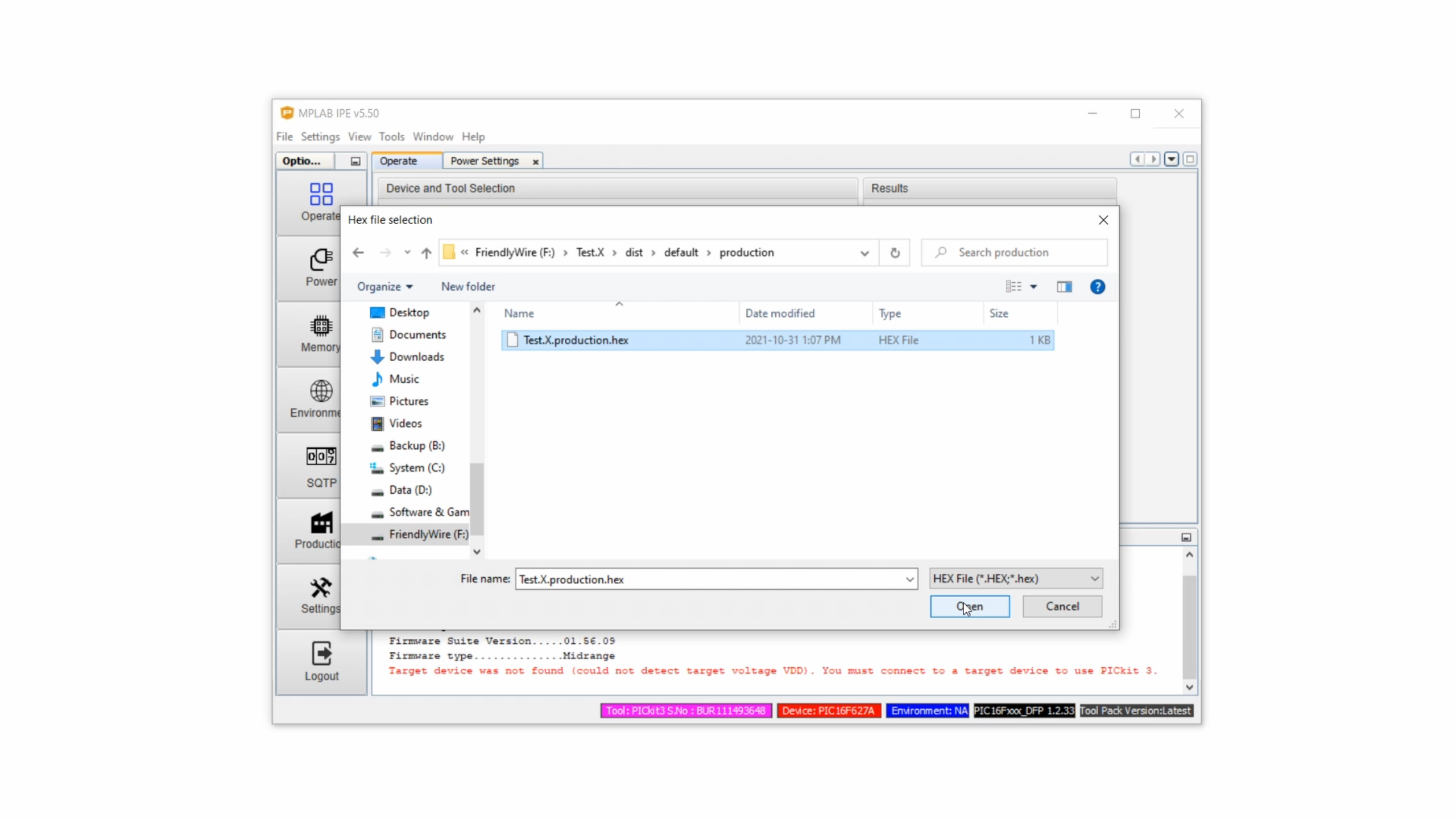Open the Logout sidebar icon

pos(321,654)
